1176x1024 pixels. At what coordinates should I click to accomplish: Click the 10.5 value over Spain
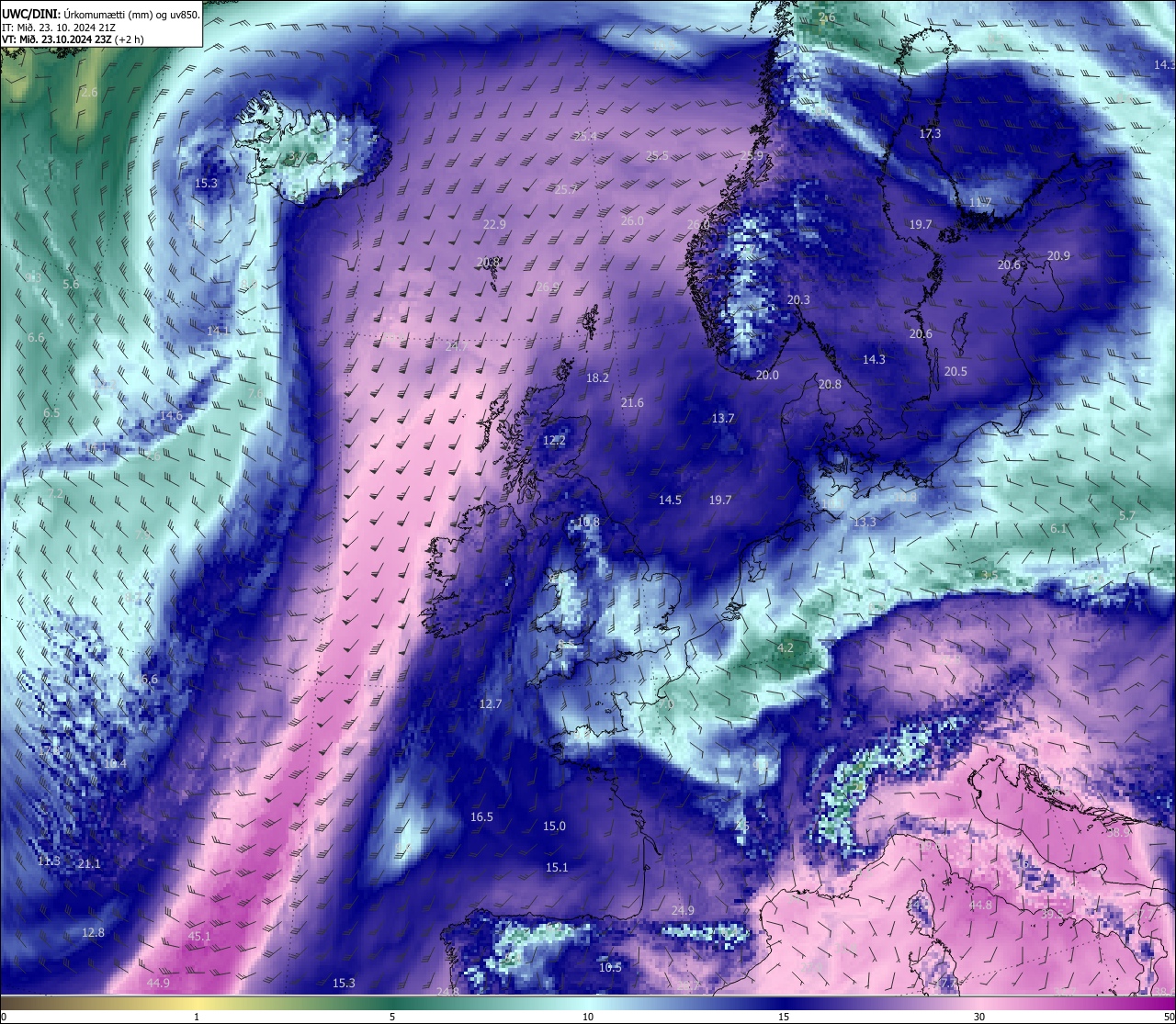pyautogui.click(x=610, y=968)
